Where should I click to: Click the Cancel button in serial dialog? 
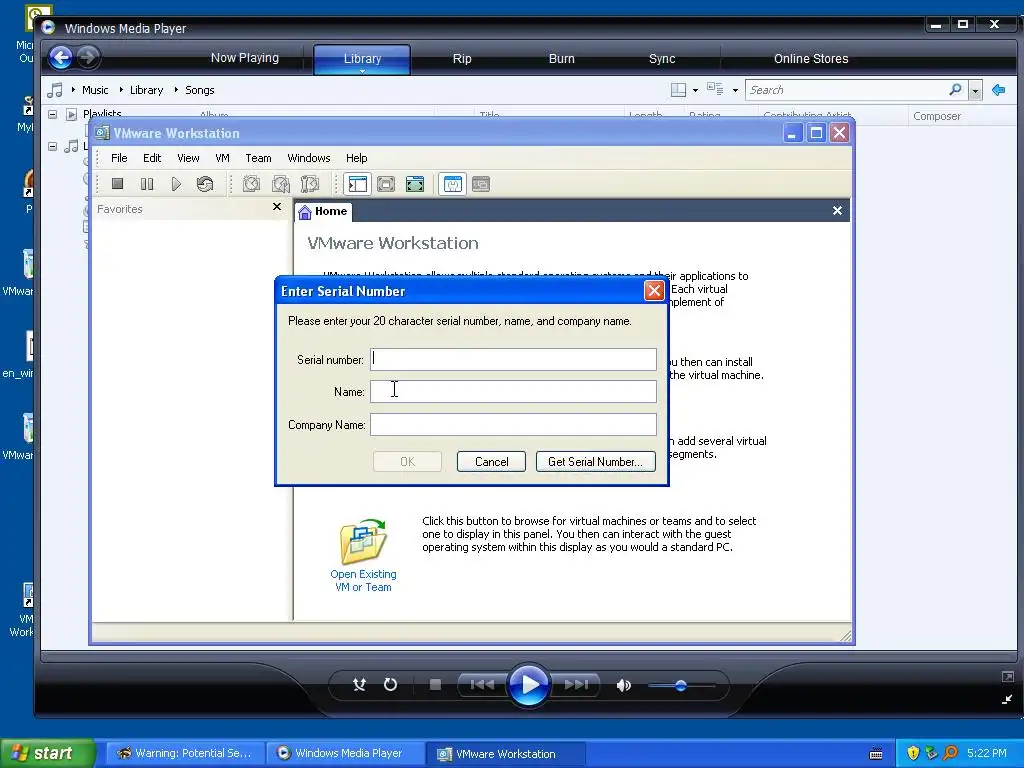[491, 462]
